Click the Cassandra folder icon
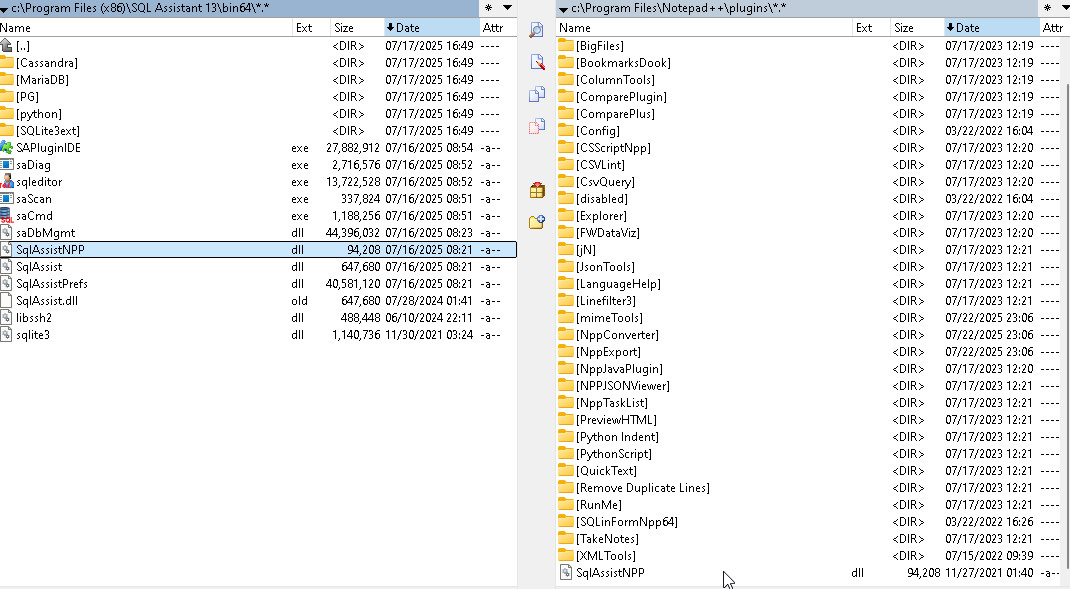 pos(7,63)
